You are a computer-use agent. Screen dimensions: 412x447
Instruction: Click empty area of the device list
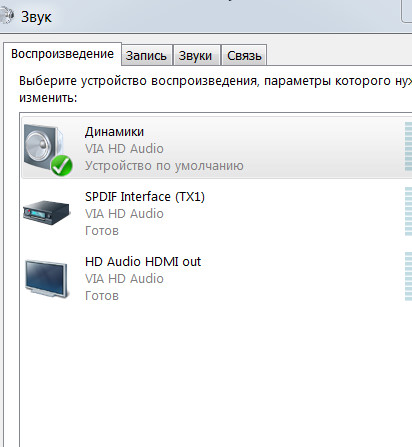213,373
